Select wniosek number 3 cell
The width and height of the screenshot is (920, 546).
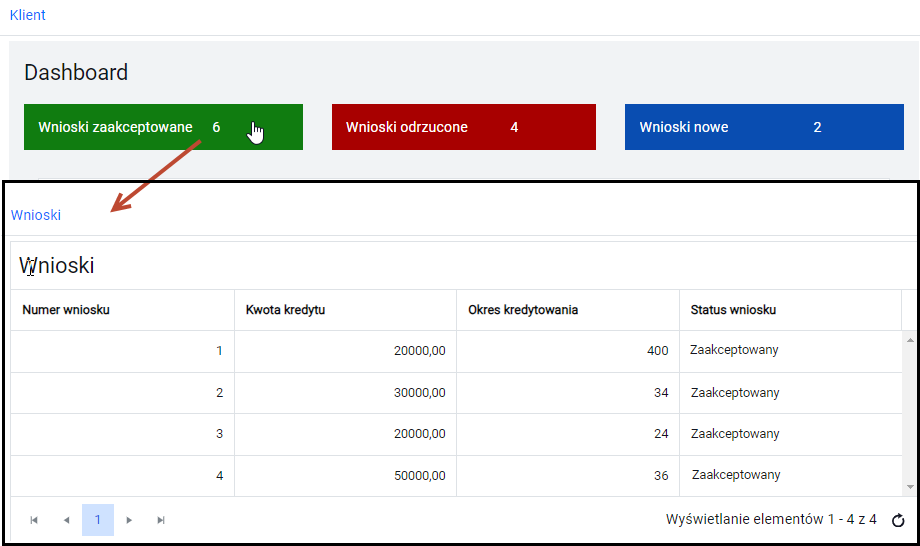(x=123, y=434)
